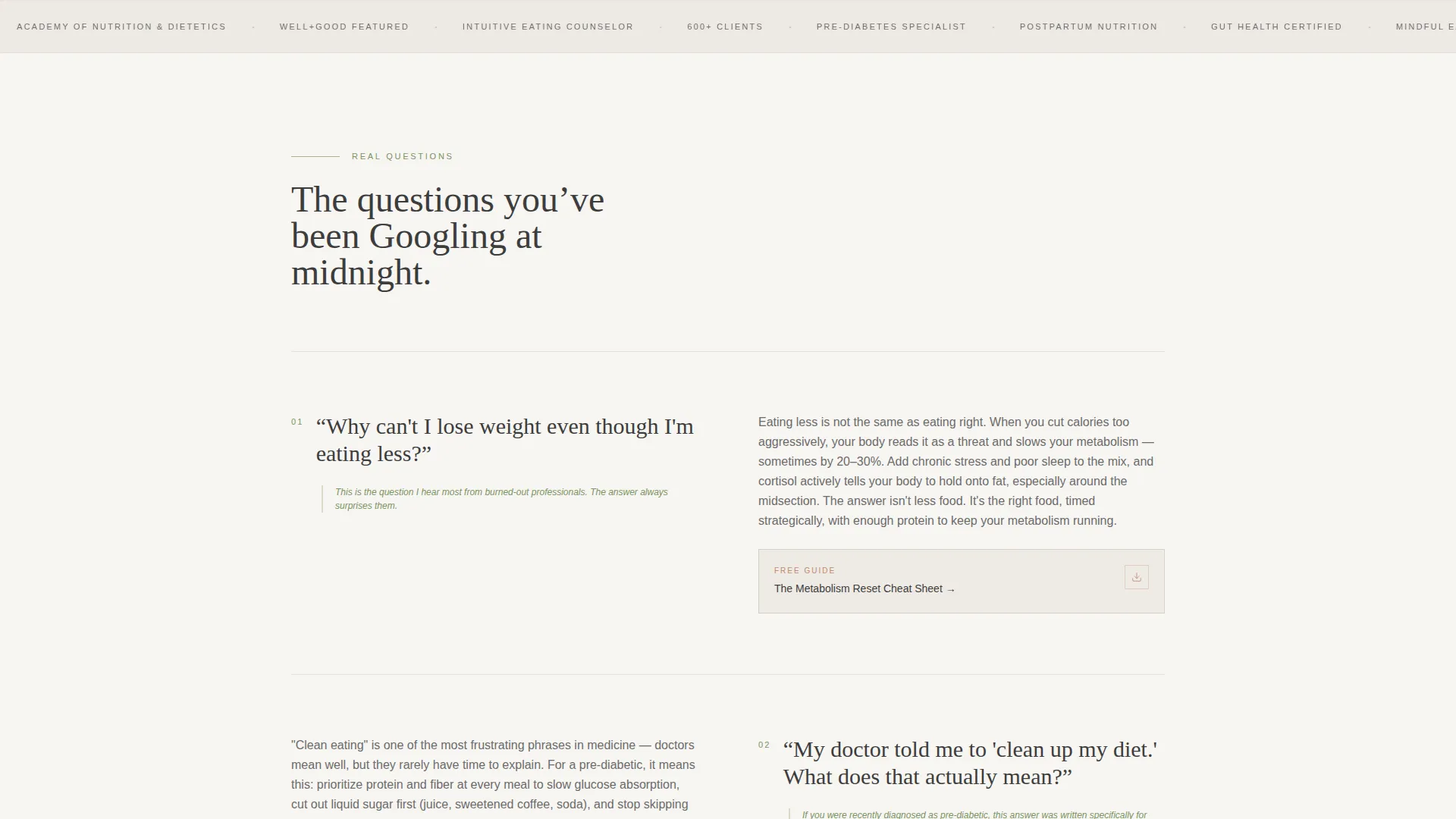This screenshot has width=1456, height=819.
Task: Click 'Postpartum Nutrition' banner text
Action: pos(1088,27)
